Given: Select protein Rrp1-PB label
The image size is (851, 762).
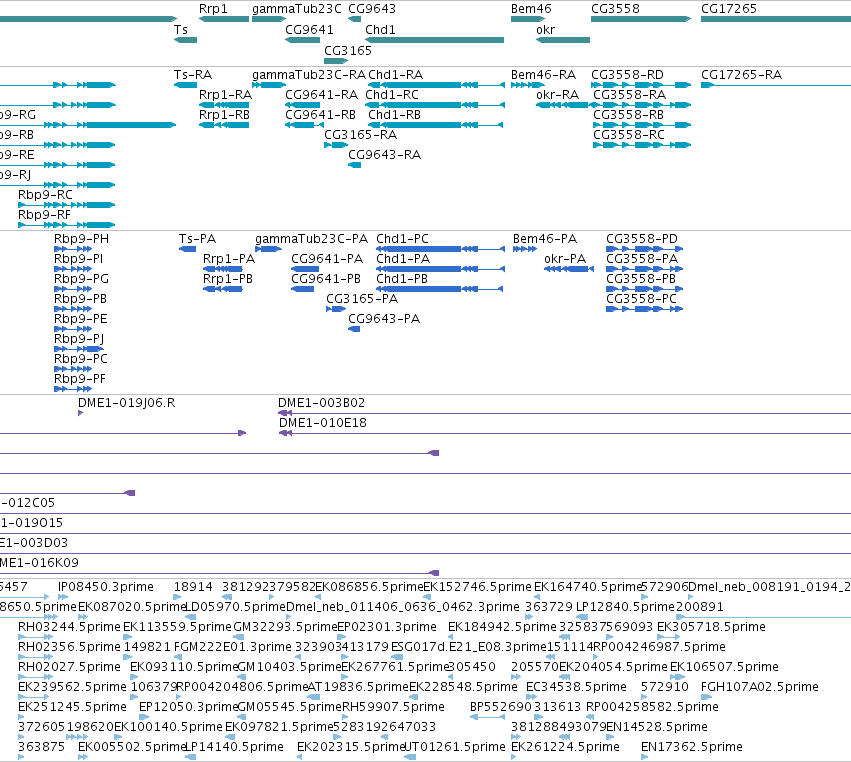Looking at the screenshot, I should (227, 278).
